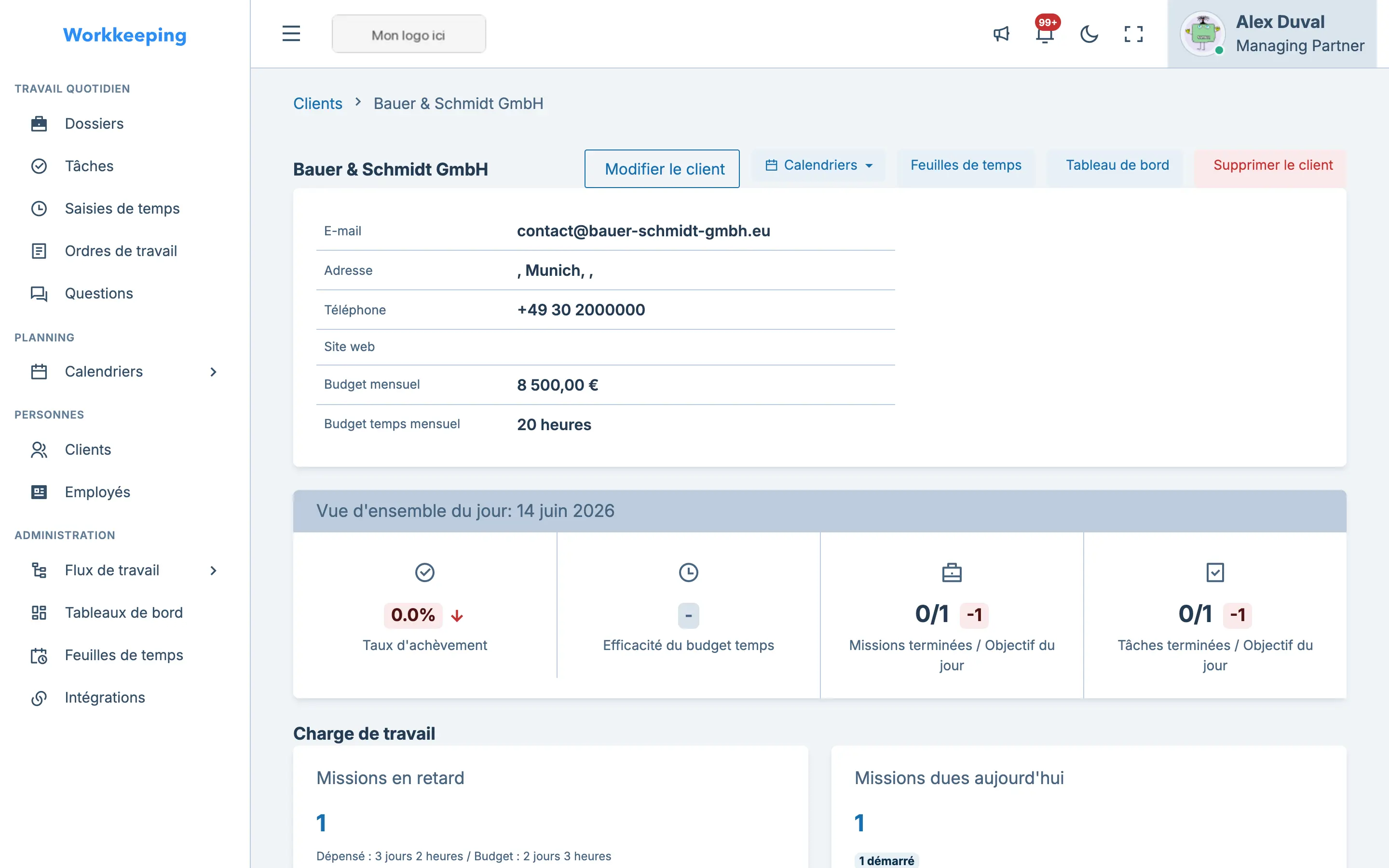The width and height of the screenshot is (1389, 868).
Task: Click the sidebar Feuilles de temps icon
Action: 39,656
